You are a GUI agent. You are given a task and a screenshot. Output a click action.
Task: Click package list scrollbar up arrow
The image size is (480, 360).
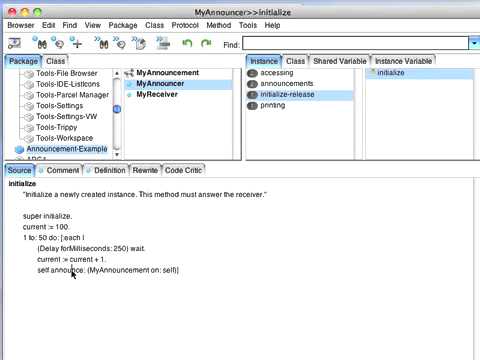click(117, 73)
